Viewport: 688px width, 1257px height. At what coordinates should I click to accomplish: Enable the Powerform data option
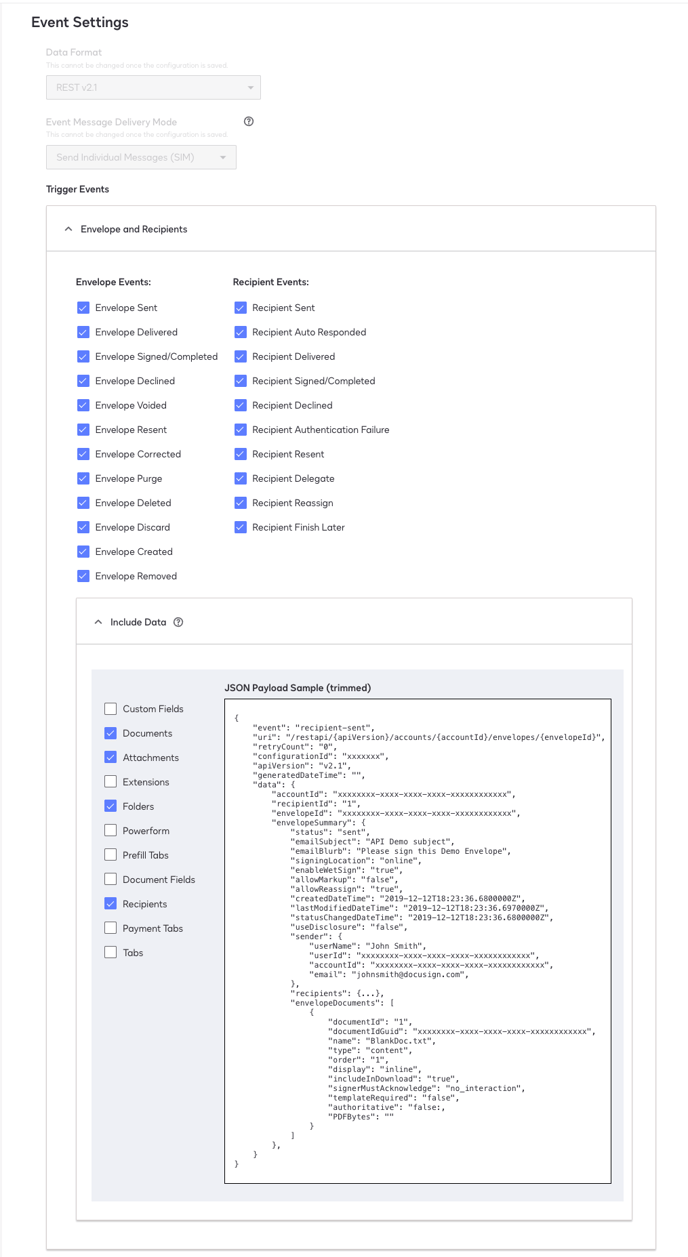coord(111,830)
